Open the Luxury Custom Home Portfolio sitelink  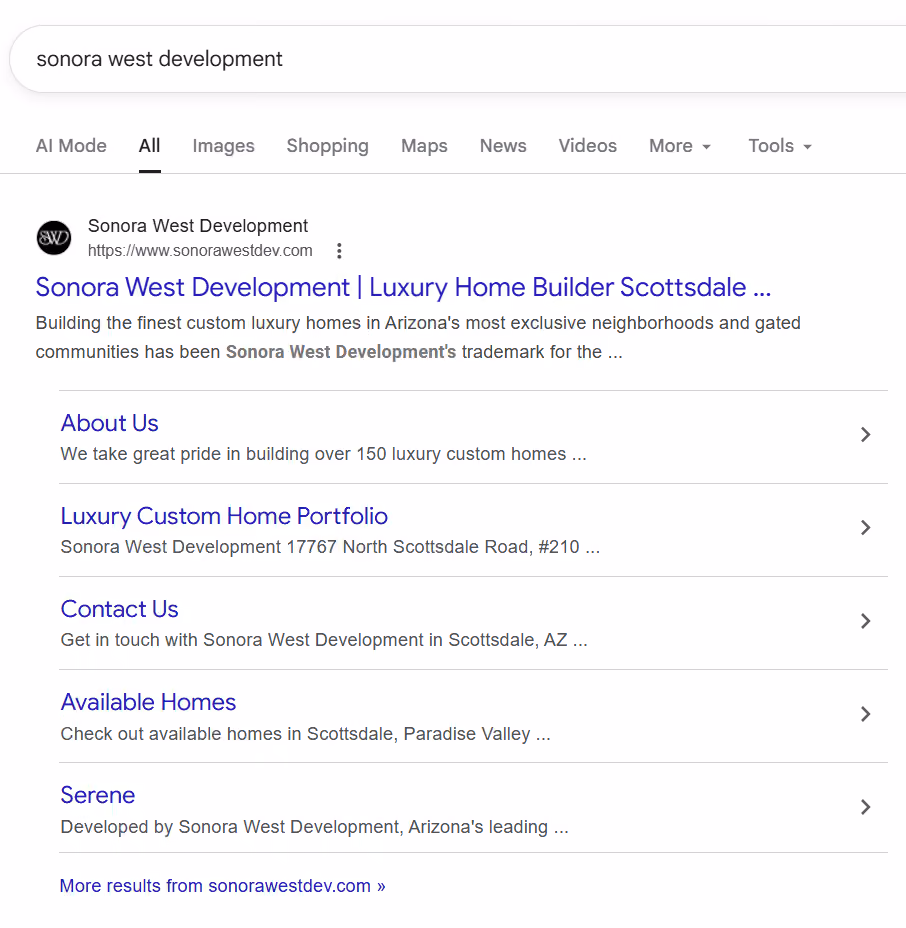coord(224,517)
